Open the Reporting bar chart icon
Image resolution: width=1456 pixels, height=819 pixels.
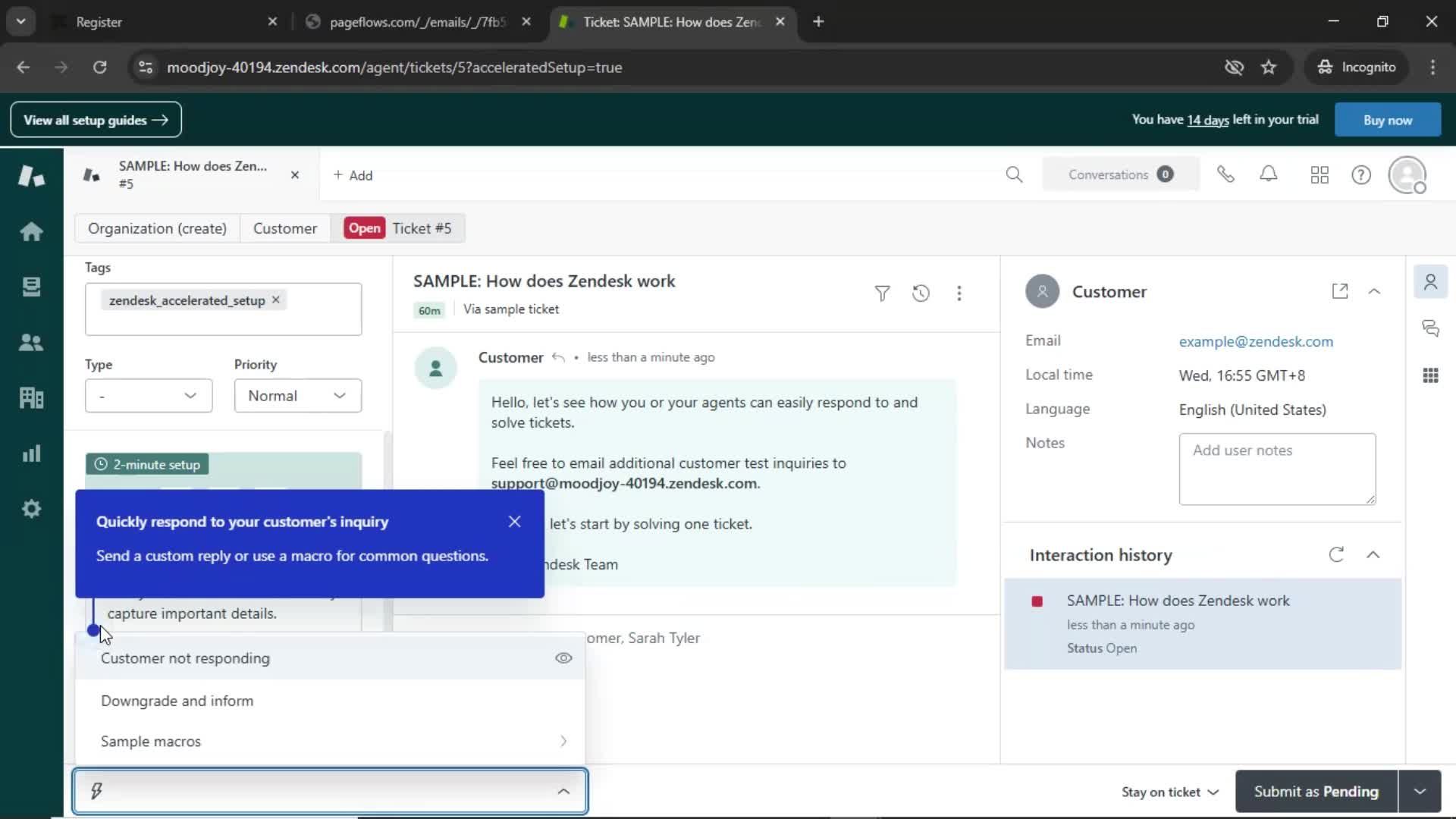click(31, 453)
